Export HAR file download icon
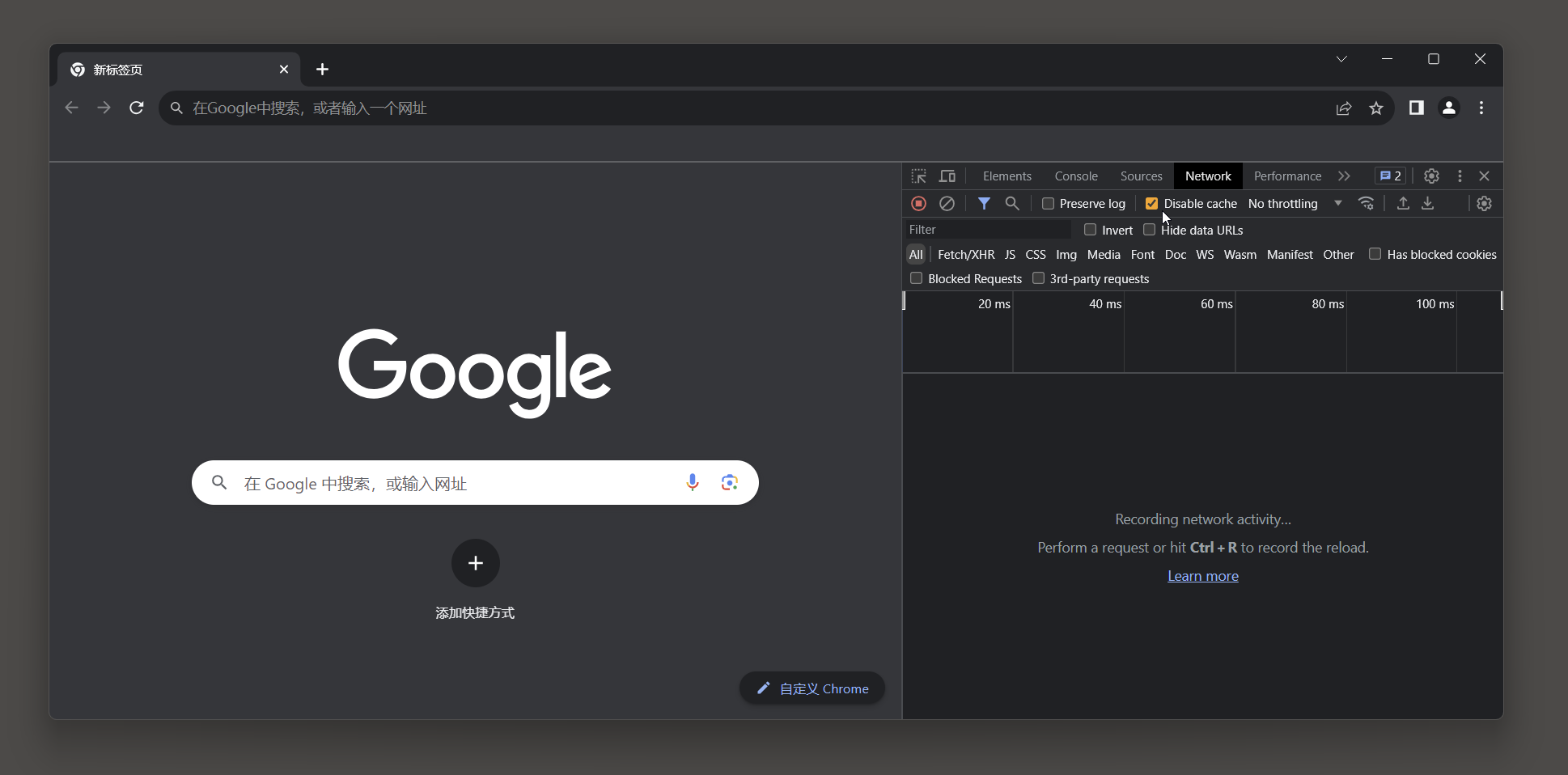The height and width of the screenshot is (775, 1568). click(x=1428, y=203)
